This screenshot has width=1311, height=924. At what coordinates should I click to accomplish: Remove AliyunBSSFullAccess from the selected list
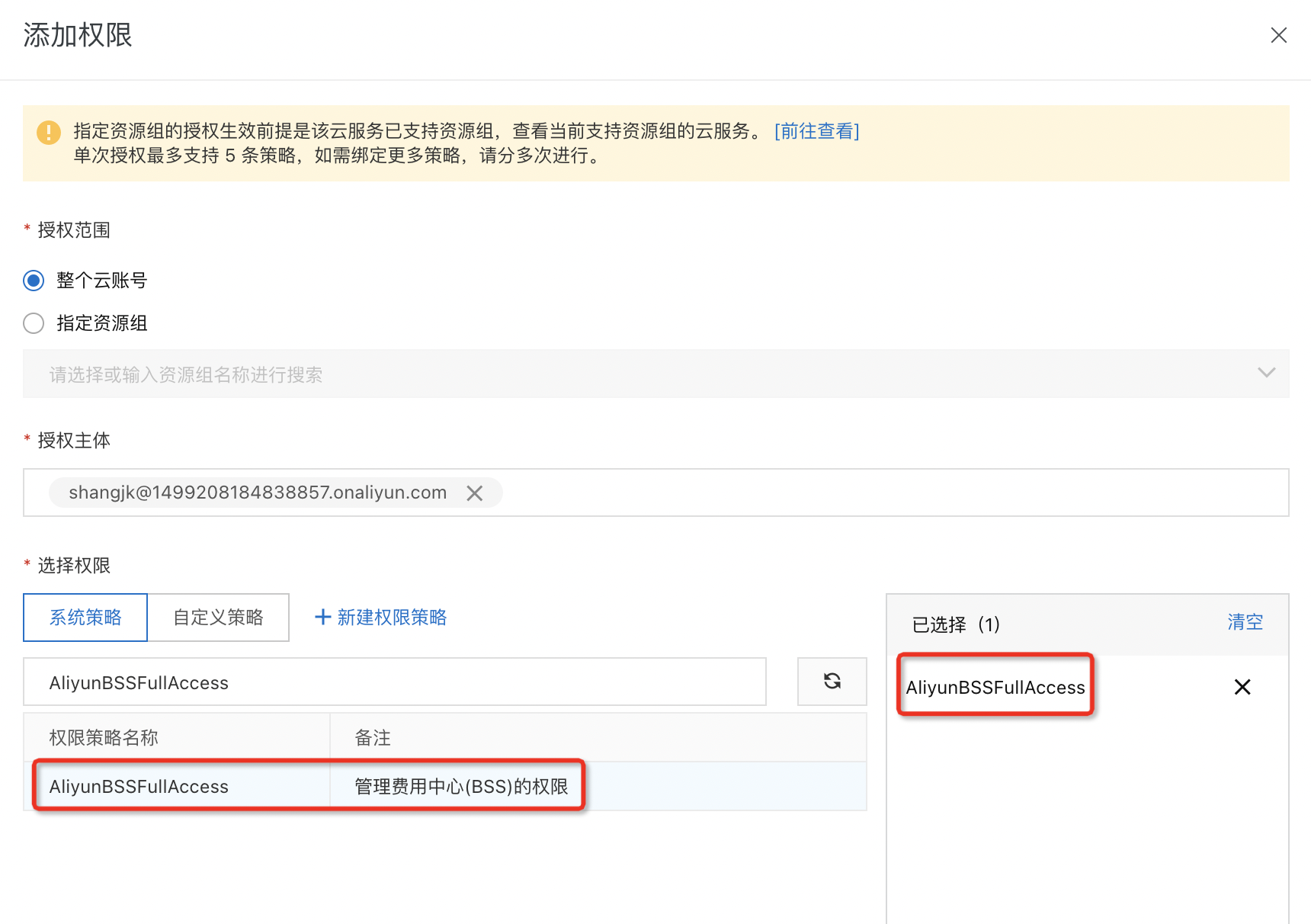tap(1242, 687)
